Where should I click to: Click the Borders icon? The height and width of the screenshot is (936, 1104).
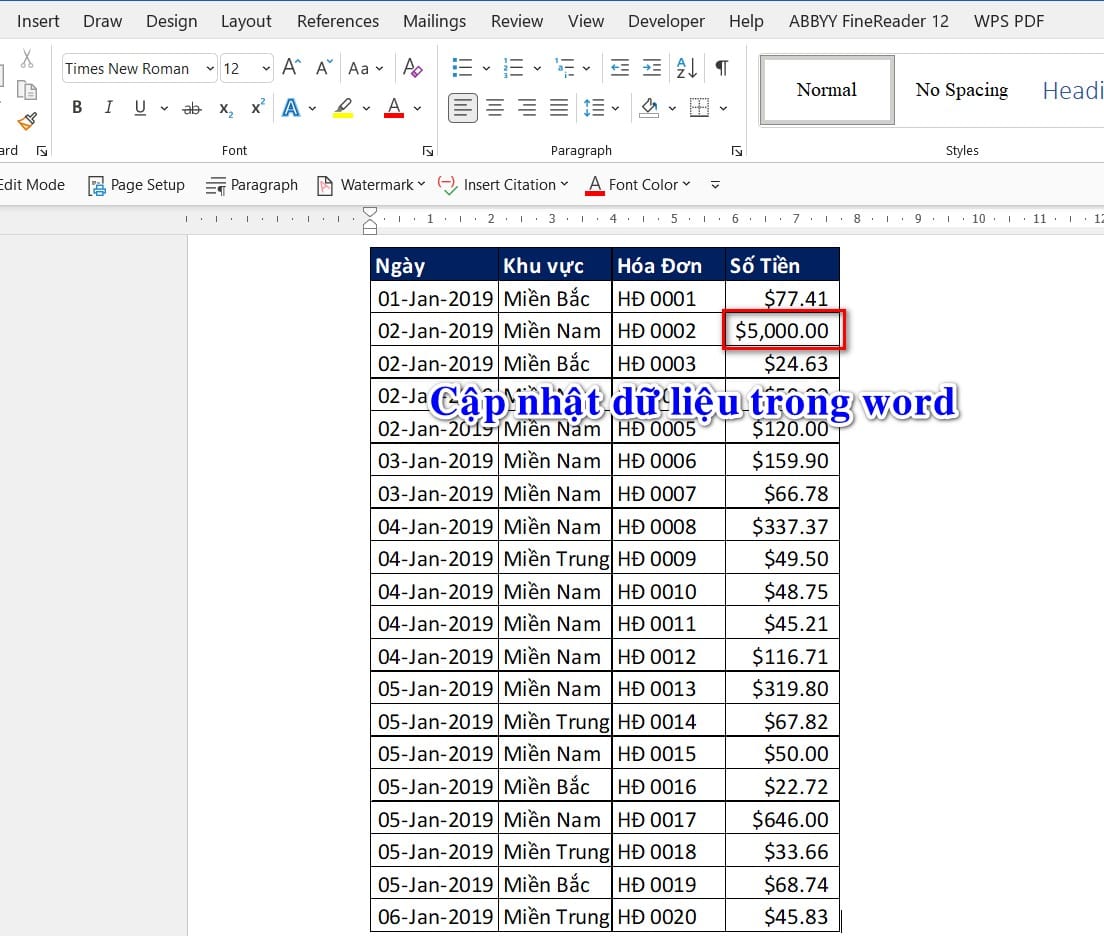(699, 108)
